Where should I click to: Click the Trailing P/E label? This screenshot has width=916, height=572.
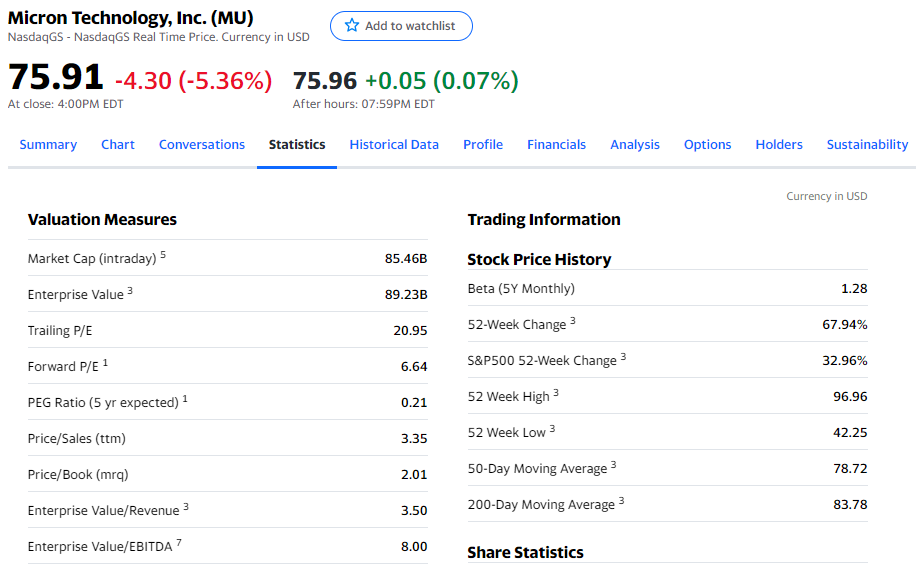pos(60,331)
